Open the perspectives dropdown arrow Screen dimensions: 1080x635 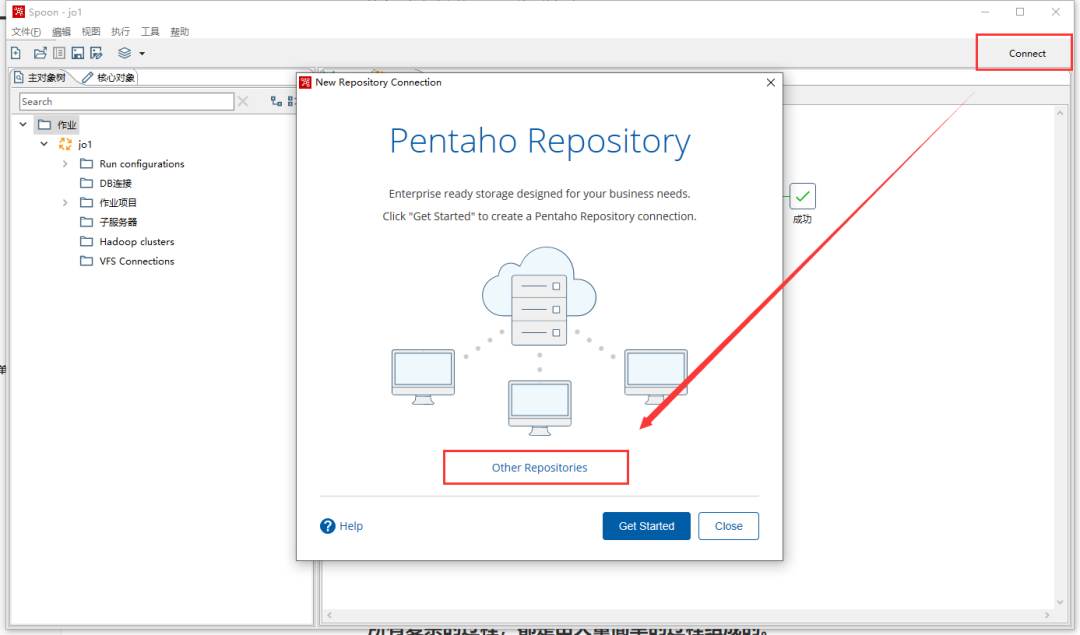pyautogui.click(x=142, y=53)
